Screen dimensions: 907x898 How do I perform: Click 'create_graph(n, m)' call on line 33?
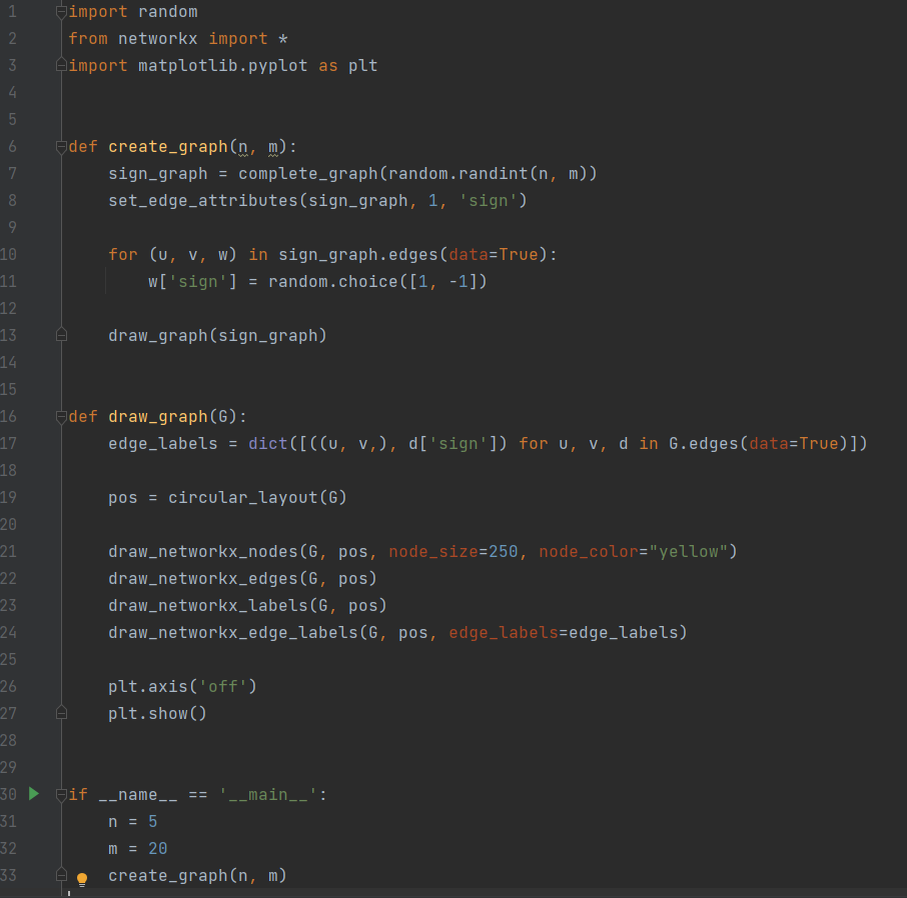click(x=197, y=875)
